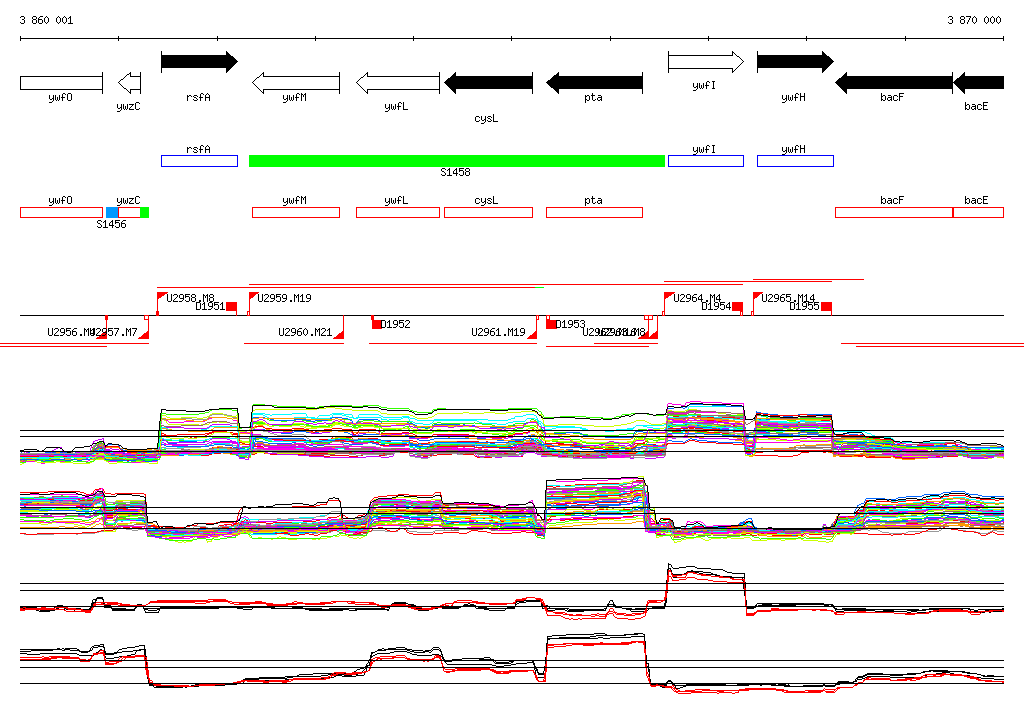Select the black bacF gene arrow
The width and height of the screenshot is (1024, 714).
[894, 83]
